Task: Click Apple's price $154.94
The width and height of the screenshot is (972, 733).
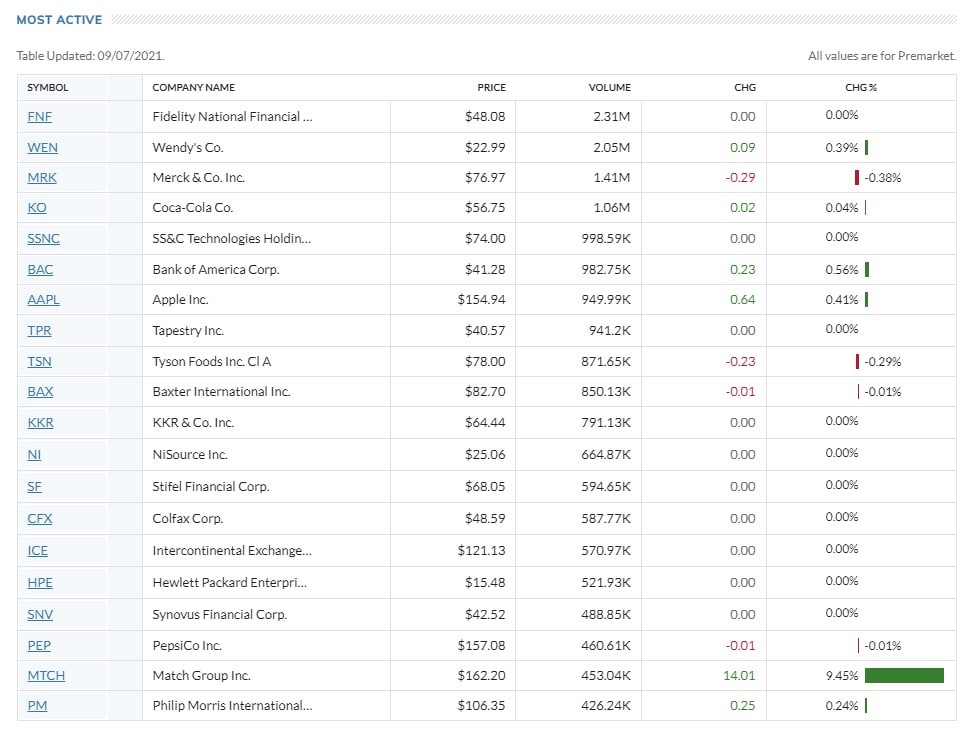Action: (x=482, y=300)
